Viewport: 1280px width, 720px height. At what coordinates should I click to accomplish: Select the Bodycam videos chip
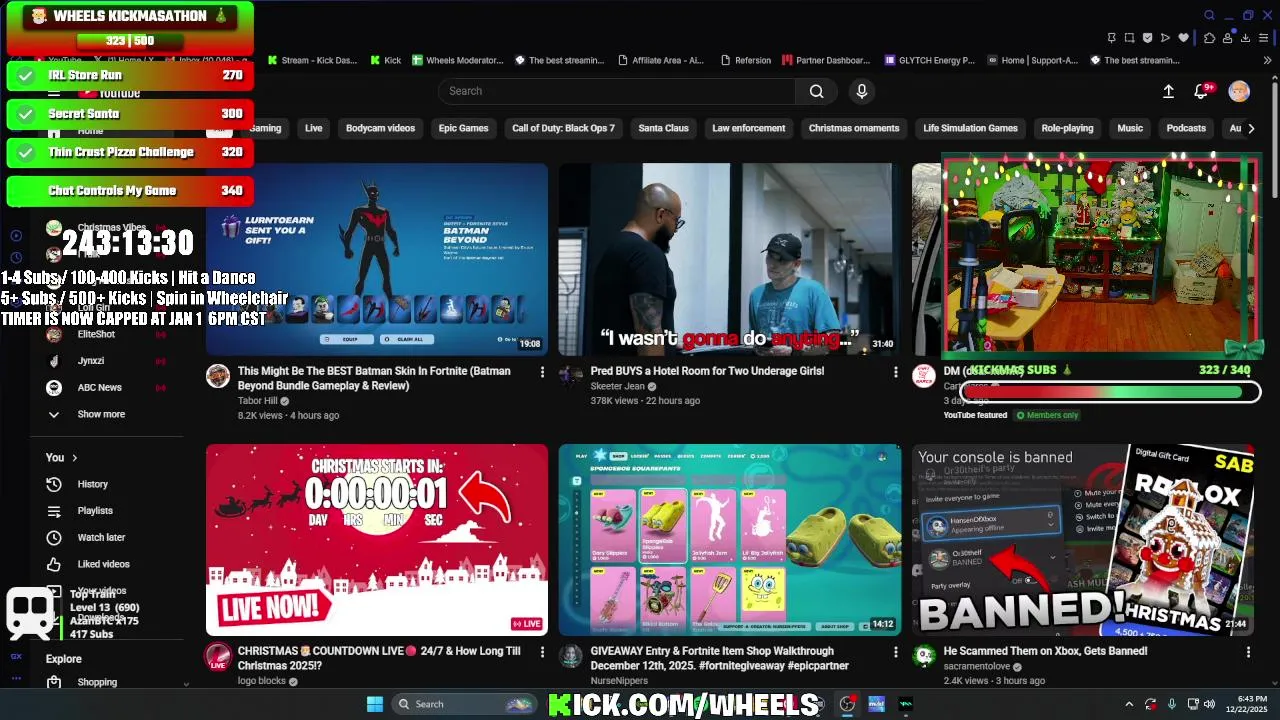[x=380, y=128]
